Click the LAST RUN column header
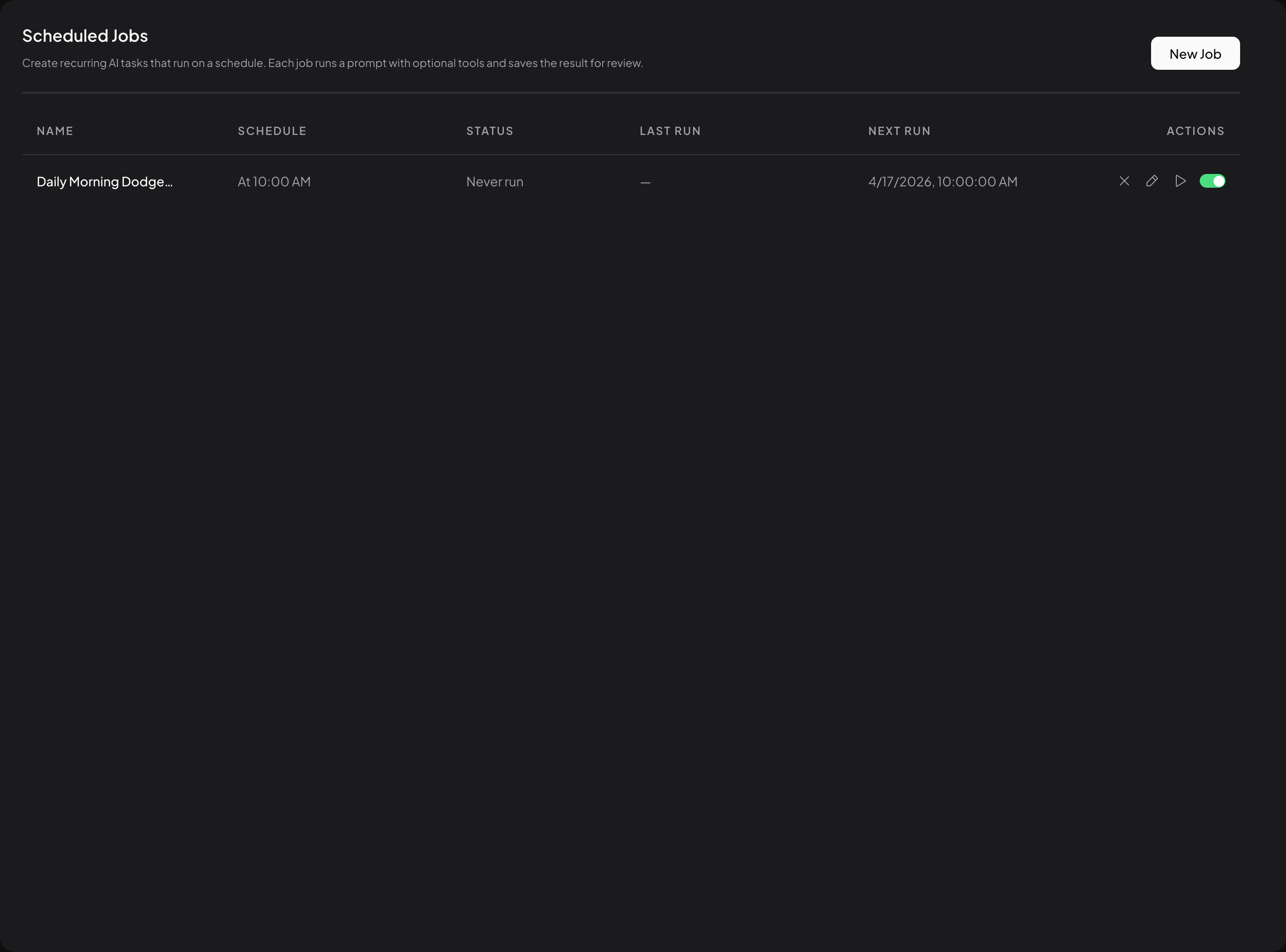 point(670,131)
